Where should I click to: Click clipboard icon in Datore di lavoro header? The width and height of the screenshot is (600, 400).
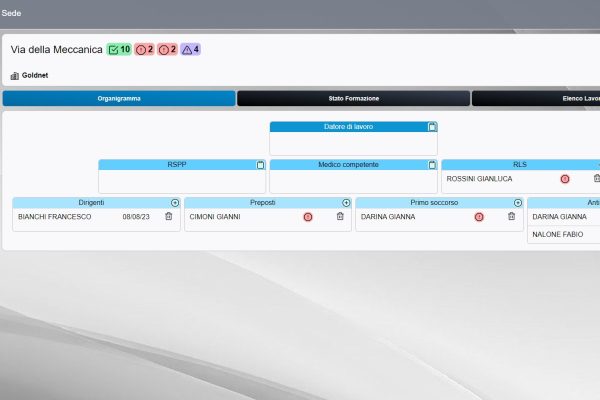(x=432, y=127)
